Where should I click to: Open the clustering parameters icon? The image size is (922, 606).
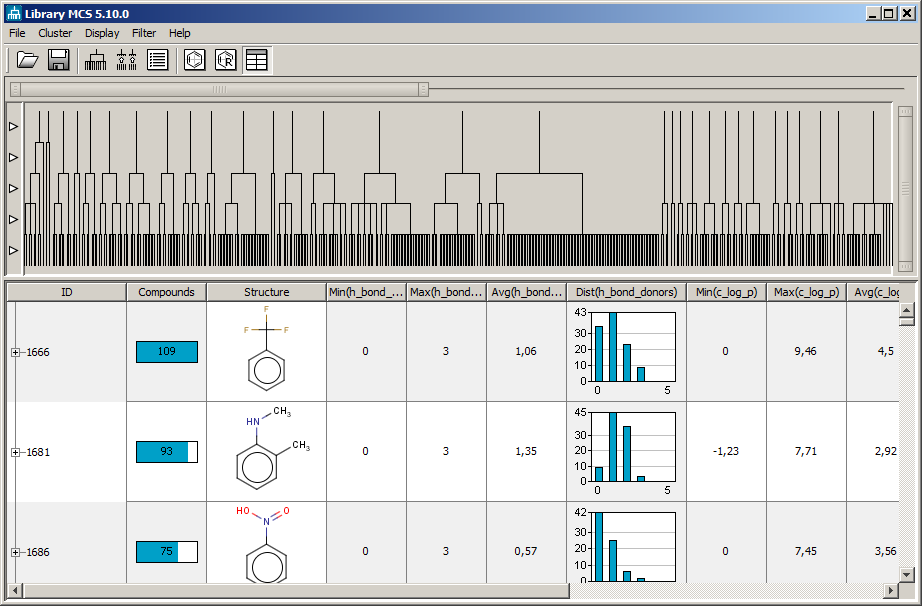[x=126, y=59]
